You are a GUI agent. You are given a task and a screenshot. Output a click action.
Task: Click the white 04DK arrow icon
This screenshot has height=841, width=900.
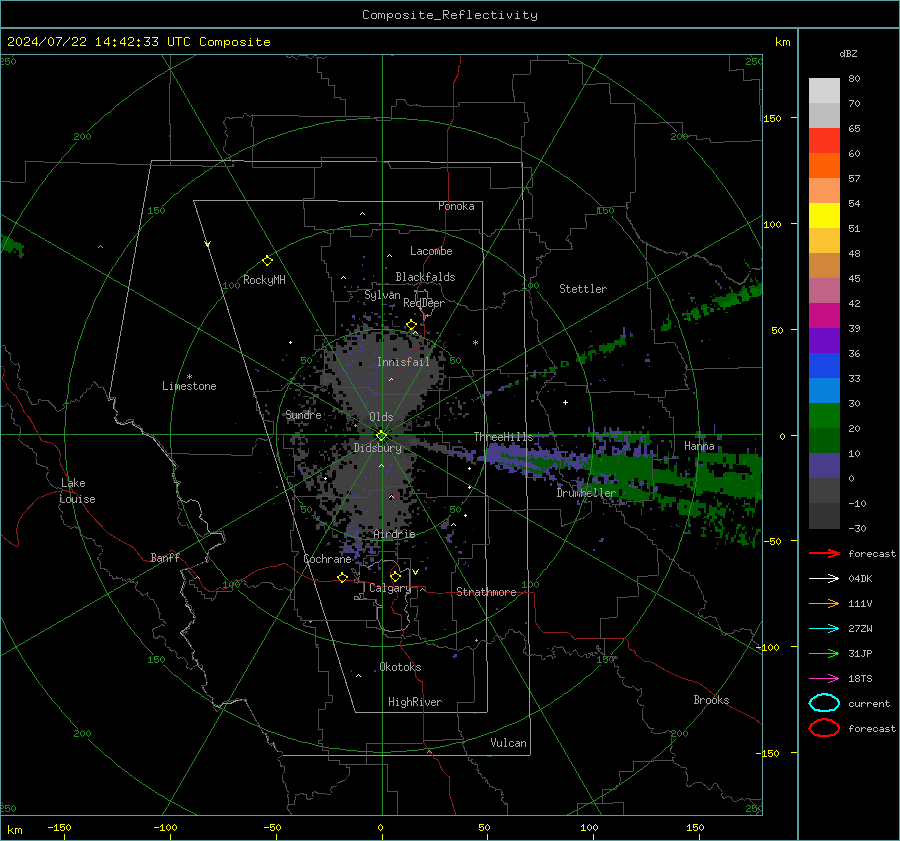pyautogui.click(x=824, y=579)
